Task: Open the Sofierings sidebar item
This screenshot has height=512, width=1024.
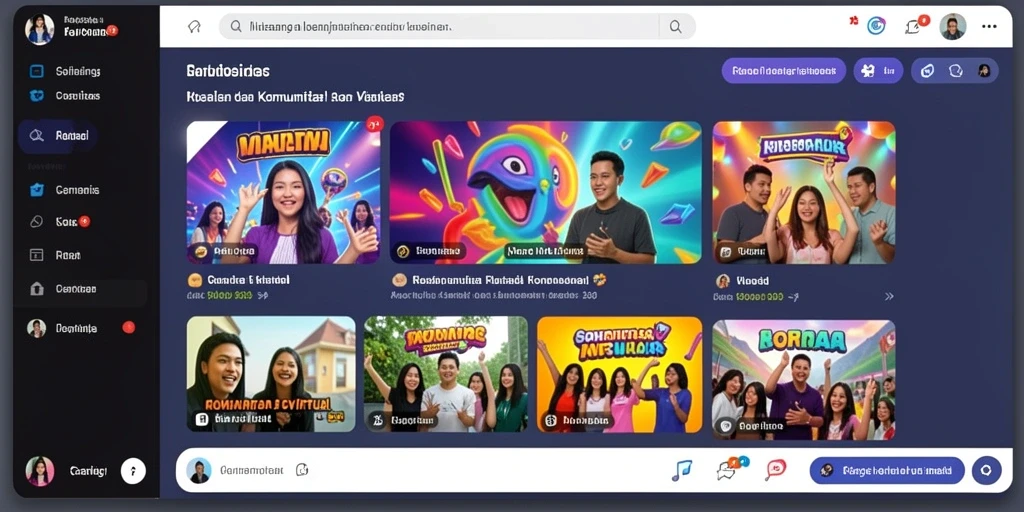Action: point(65,71)
